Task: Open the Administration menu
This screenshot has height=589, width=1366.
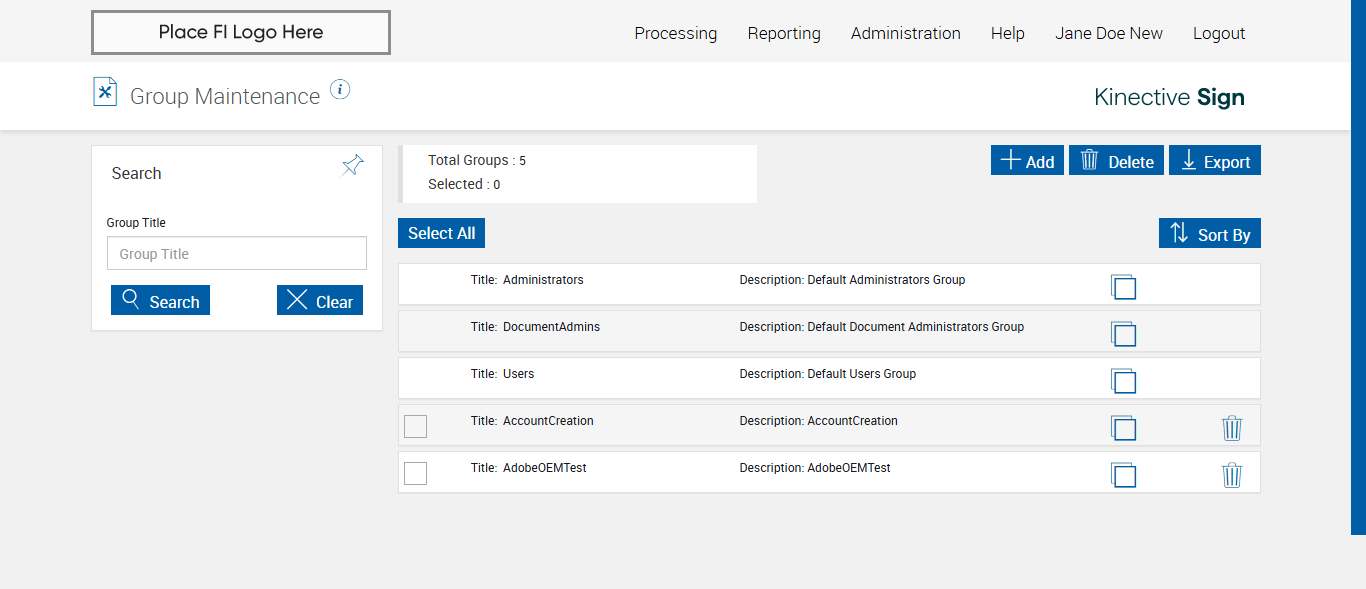Action: 905,33
